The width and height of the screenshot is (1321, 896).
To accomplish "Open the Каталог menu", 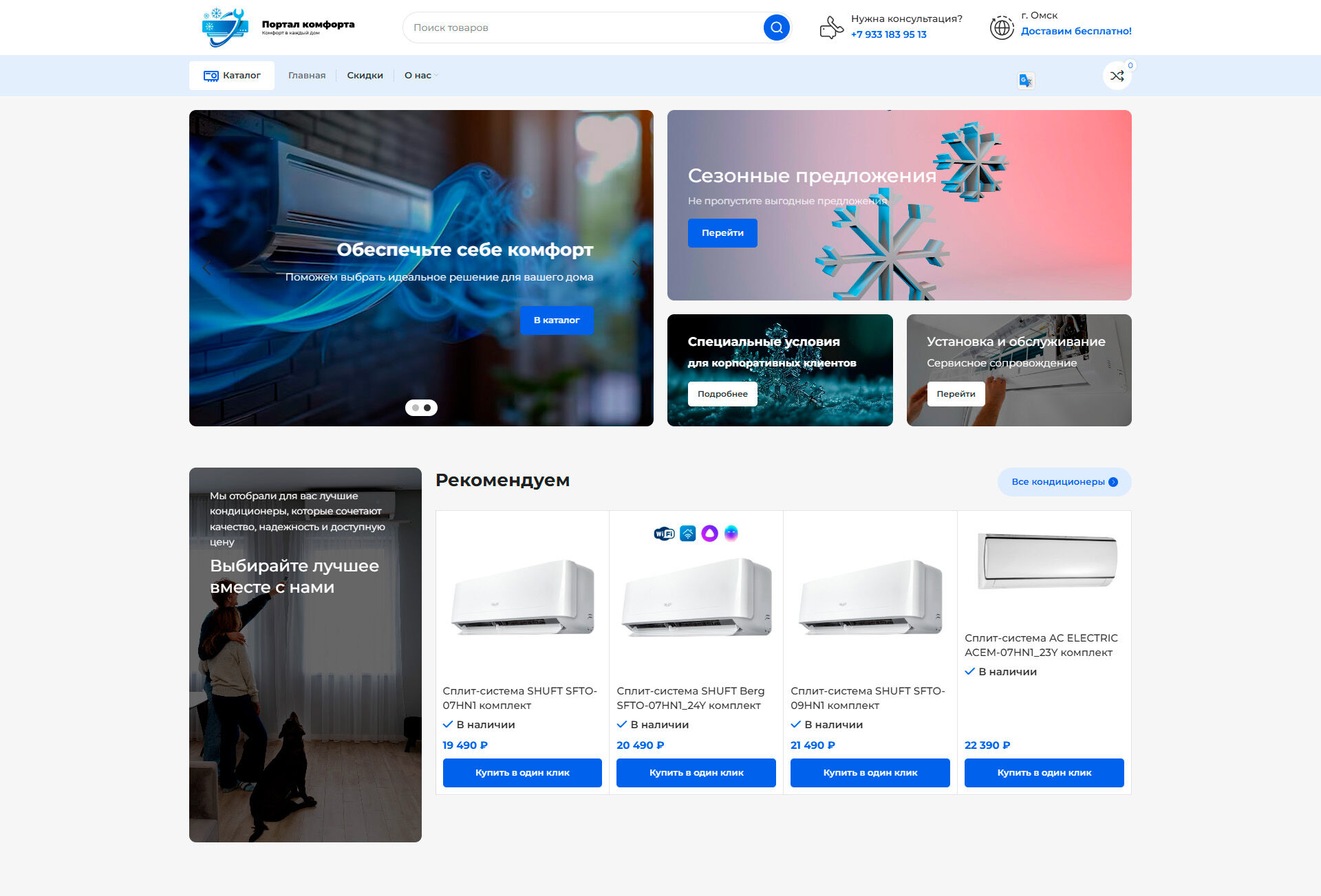I will (232, 76).
